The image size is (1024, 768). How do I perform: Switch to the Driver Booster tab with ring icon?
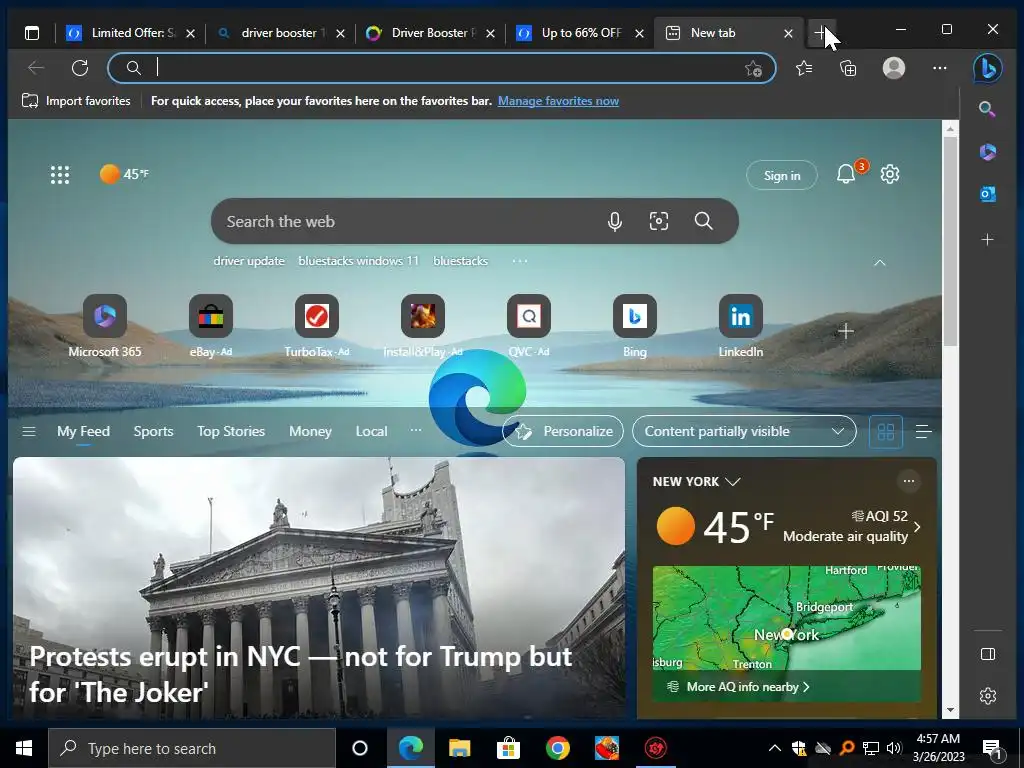(429, 33)
